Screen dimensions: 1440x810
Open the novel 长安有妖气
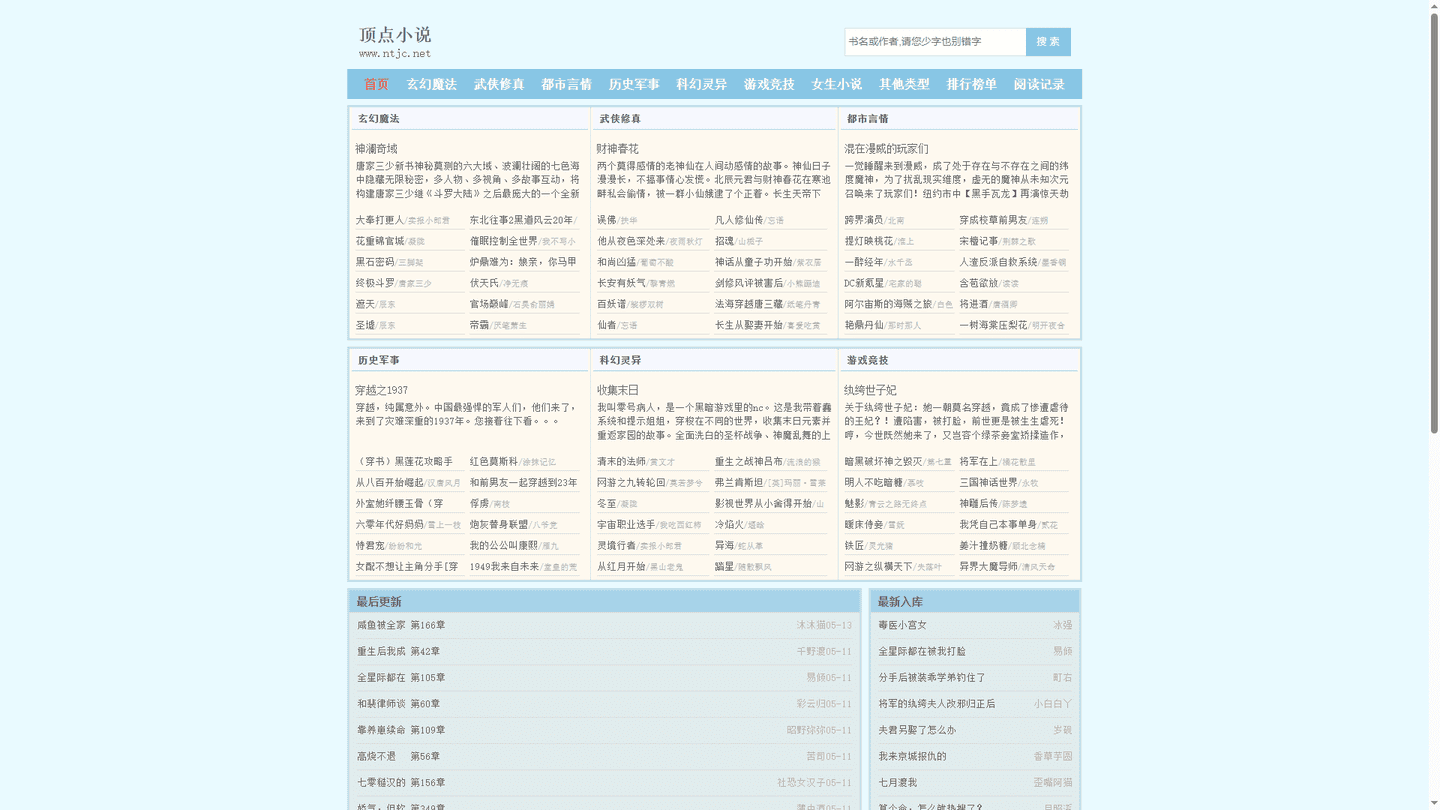coord(622,283)
